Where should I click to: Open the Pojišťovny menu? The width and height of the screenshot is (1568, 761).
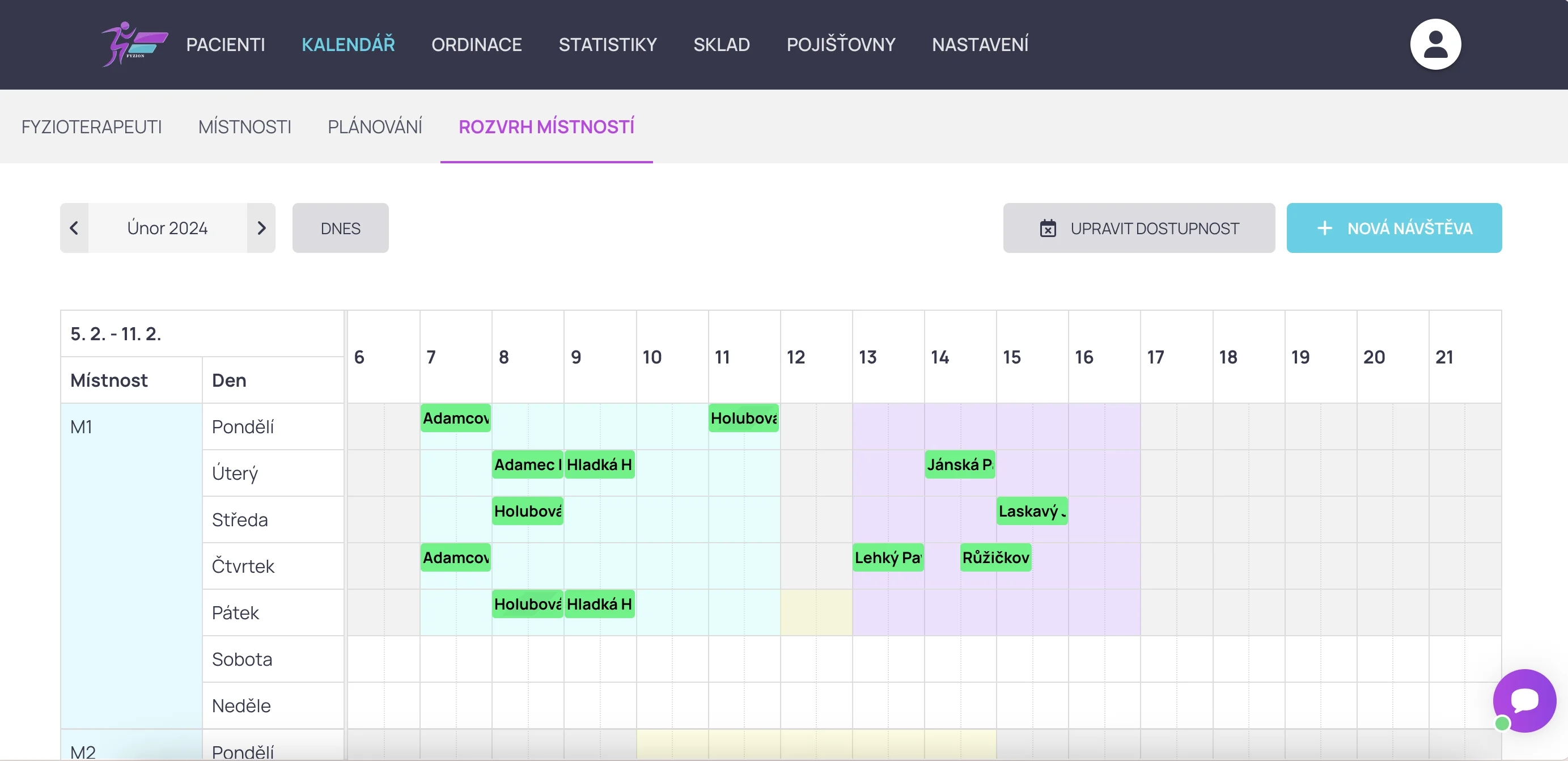click(x=840, y=44)
